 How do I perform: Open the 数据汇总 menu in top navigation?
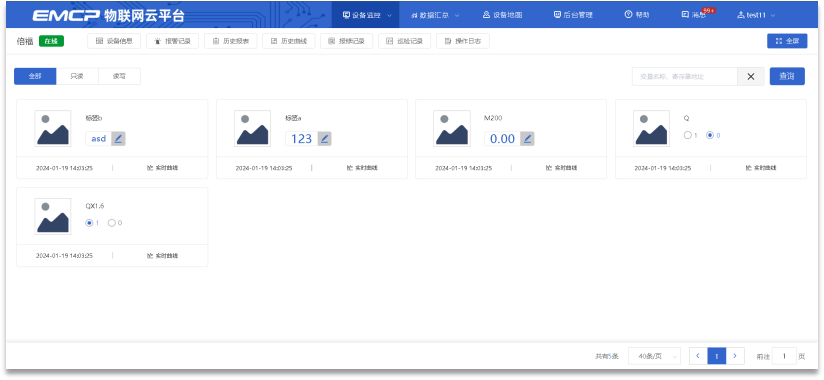435,15
